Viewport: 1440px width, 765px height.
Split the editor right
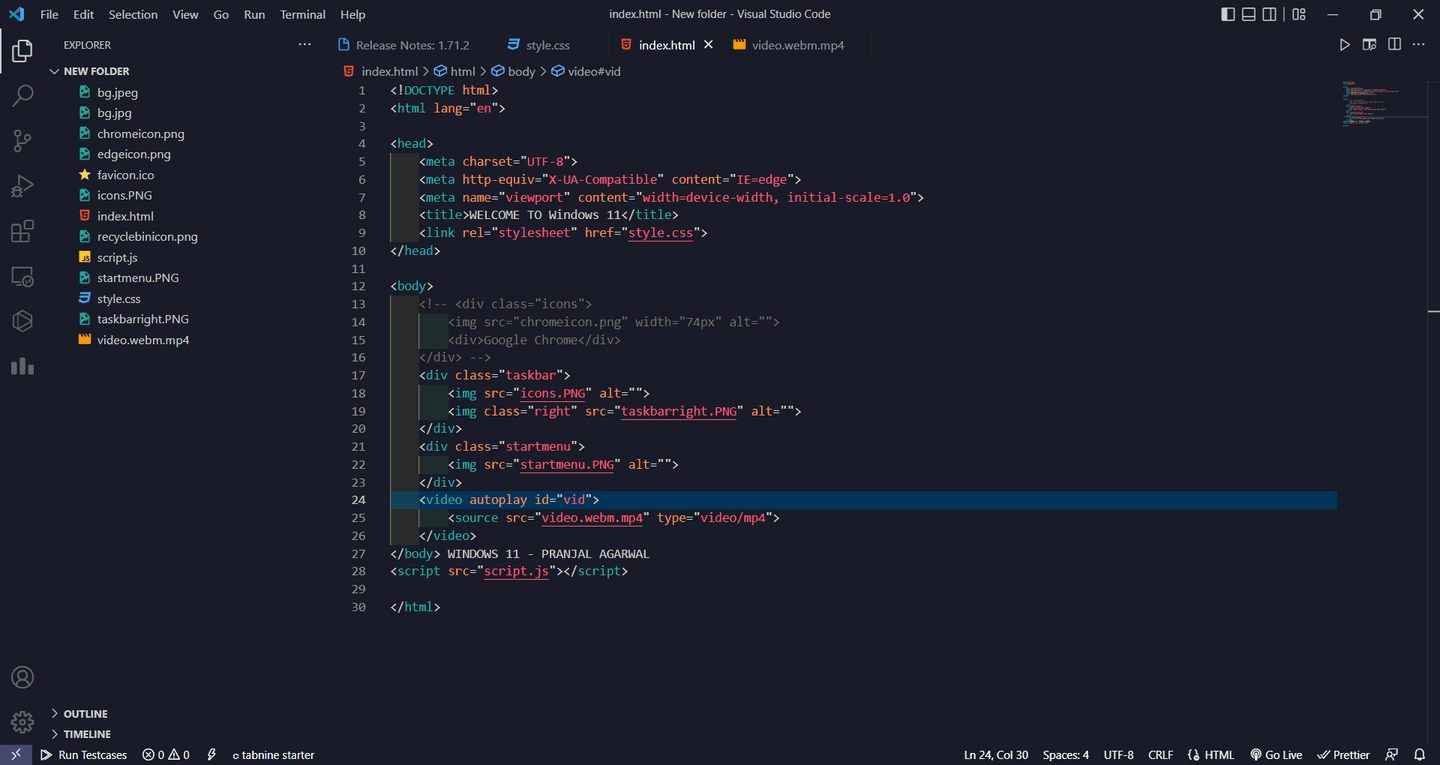click(1394, 45)
